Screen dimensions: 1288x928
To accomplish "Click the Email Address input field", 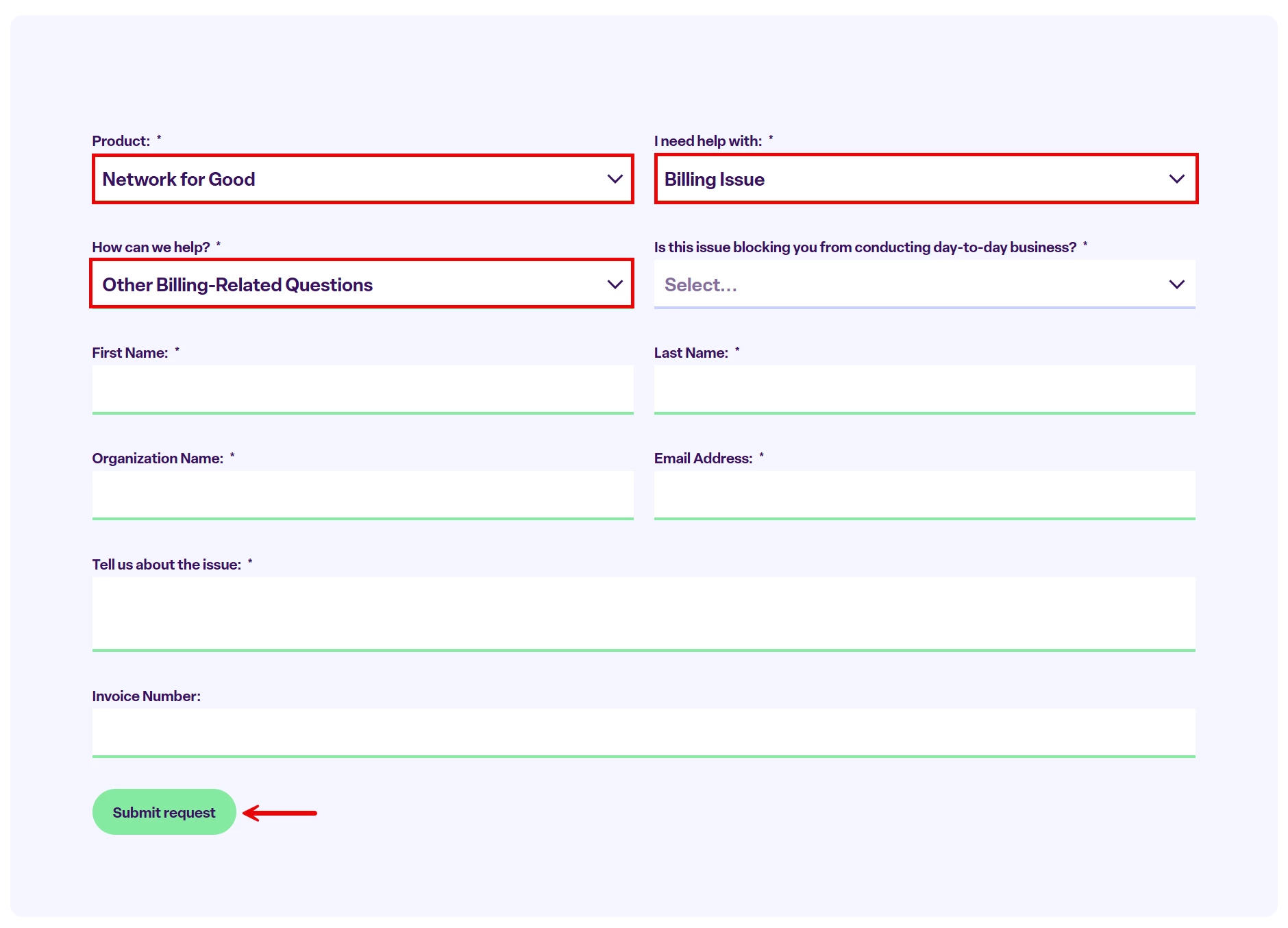I will [925, 494].
